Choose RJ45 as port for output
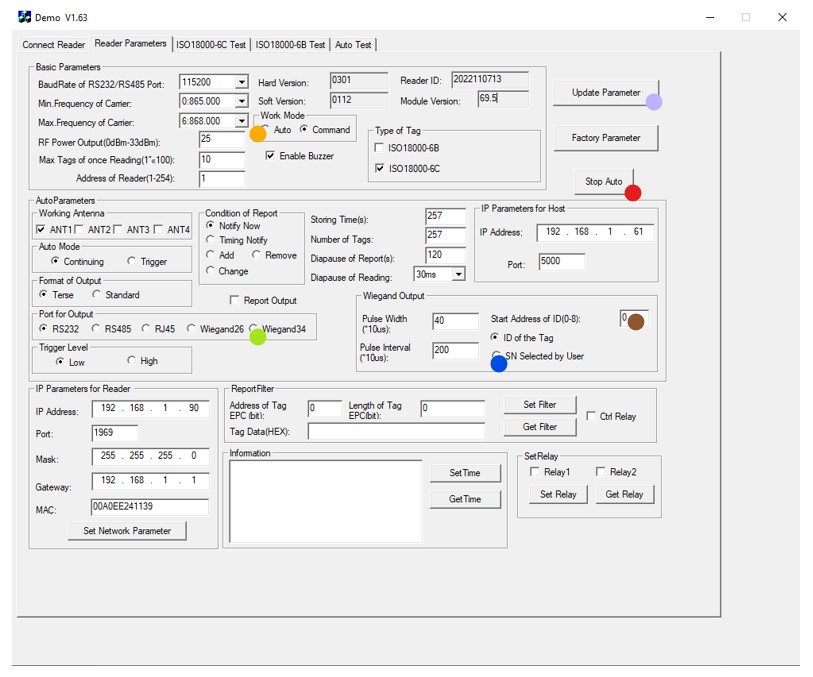813x677 pixels. coord(146,328)
